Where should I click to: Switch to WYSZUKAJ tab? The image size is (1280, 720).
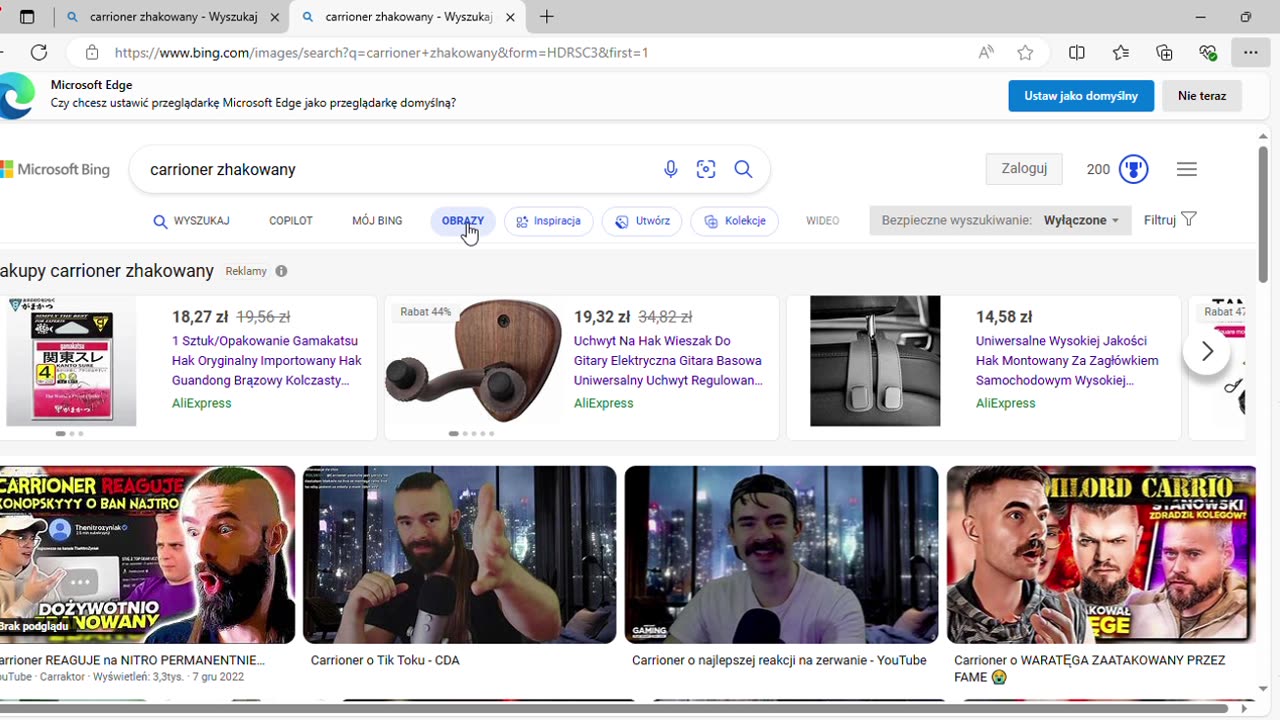191,221
